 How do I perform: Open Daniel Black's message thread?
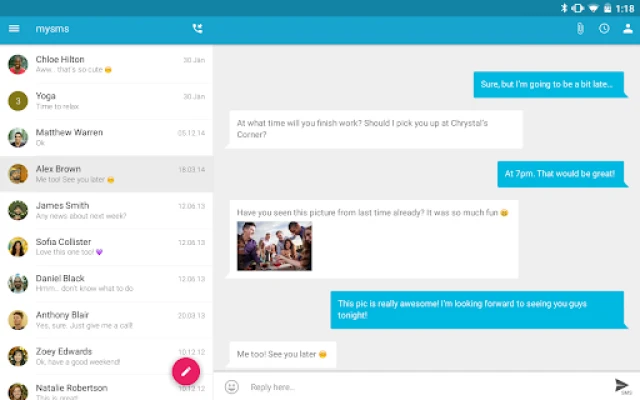[x=106, y=283]
